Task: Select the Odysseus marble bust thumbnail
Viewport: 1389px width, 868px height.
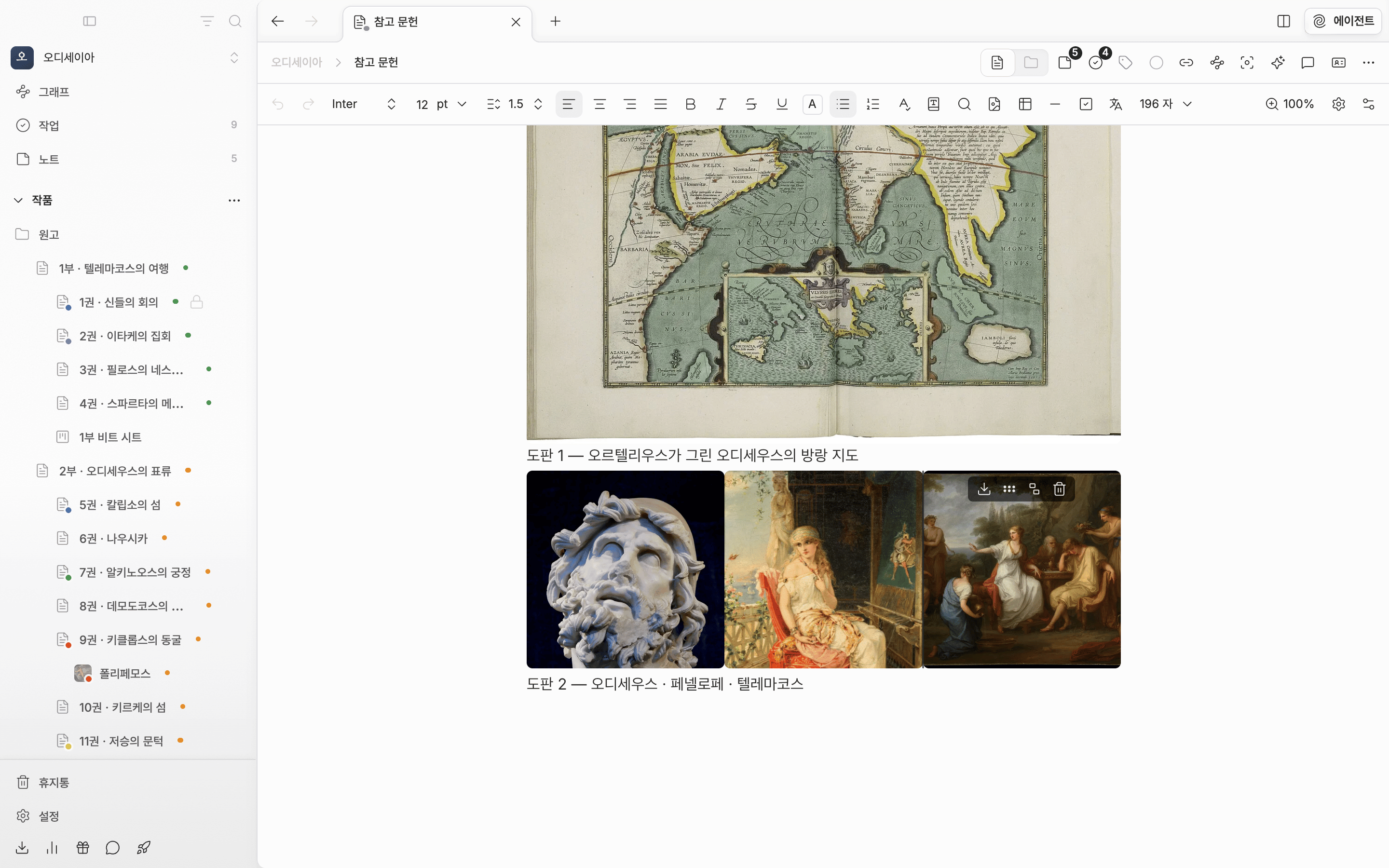Action: [625, 570]
